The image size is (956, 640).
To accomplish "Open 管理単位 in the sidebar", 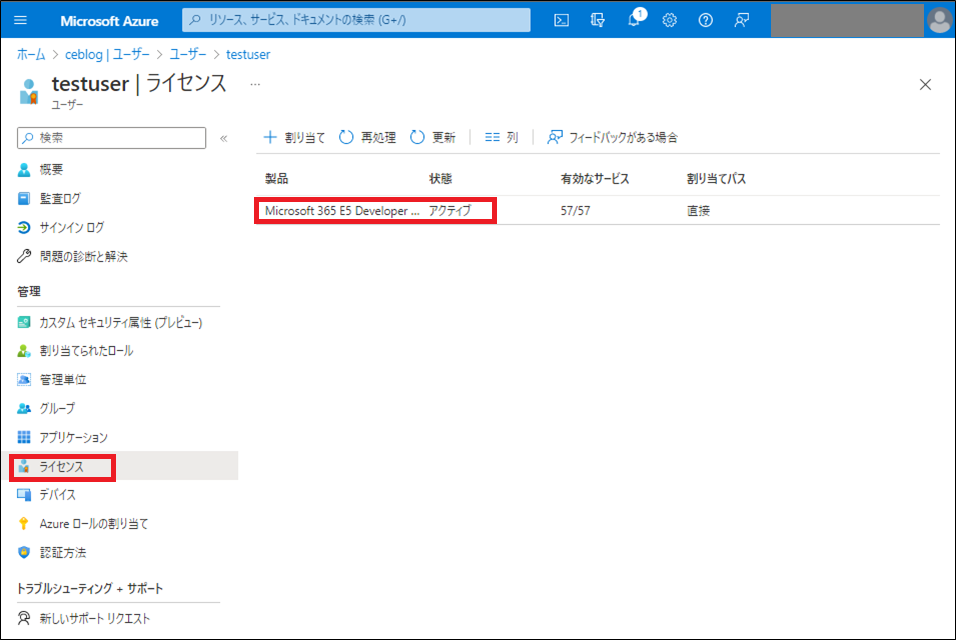I will pyautogui.click(x=52, y=379).
